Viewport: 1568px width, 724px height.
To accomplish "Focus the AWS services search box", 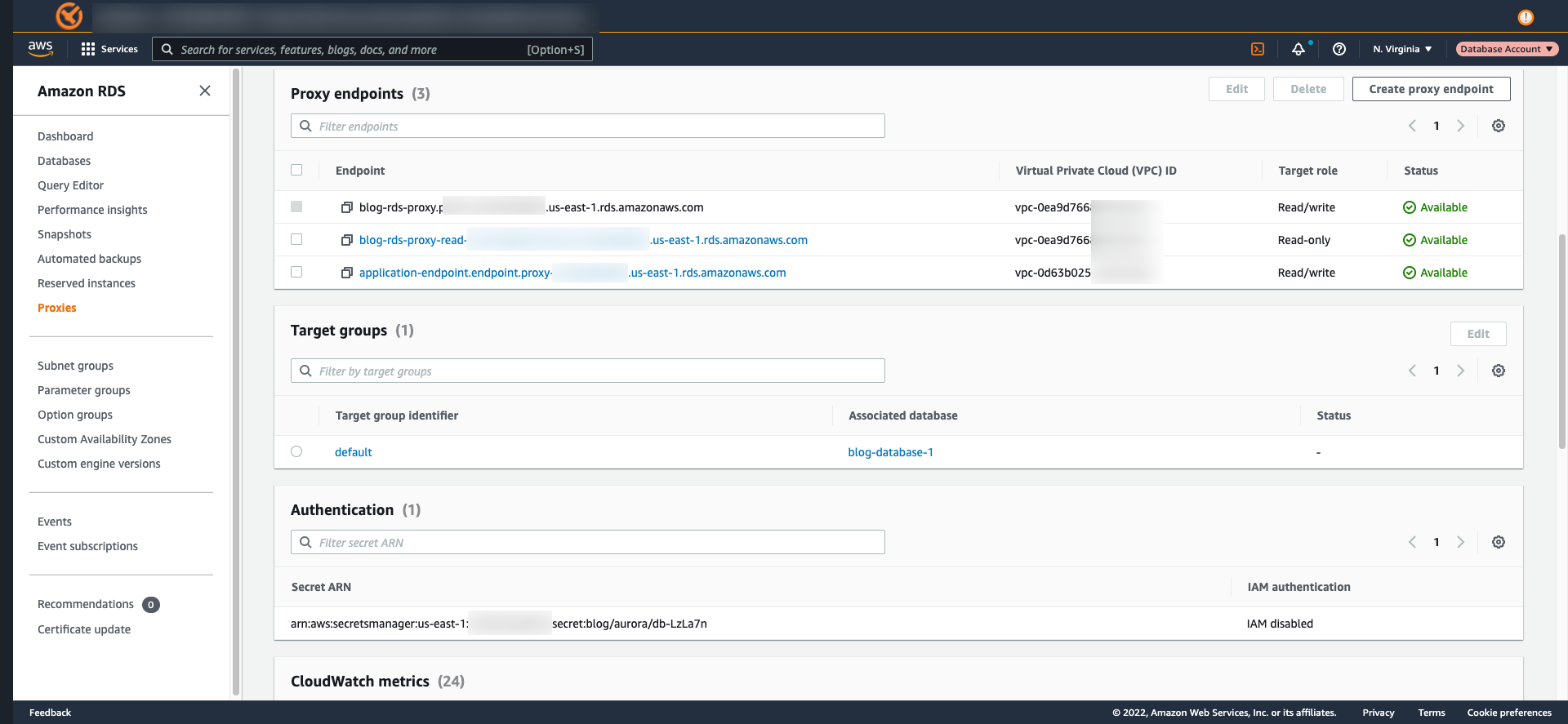I will point(372,49).
